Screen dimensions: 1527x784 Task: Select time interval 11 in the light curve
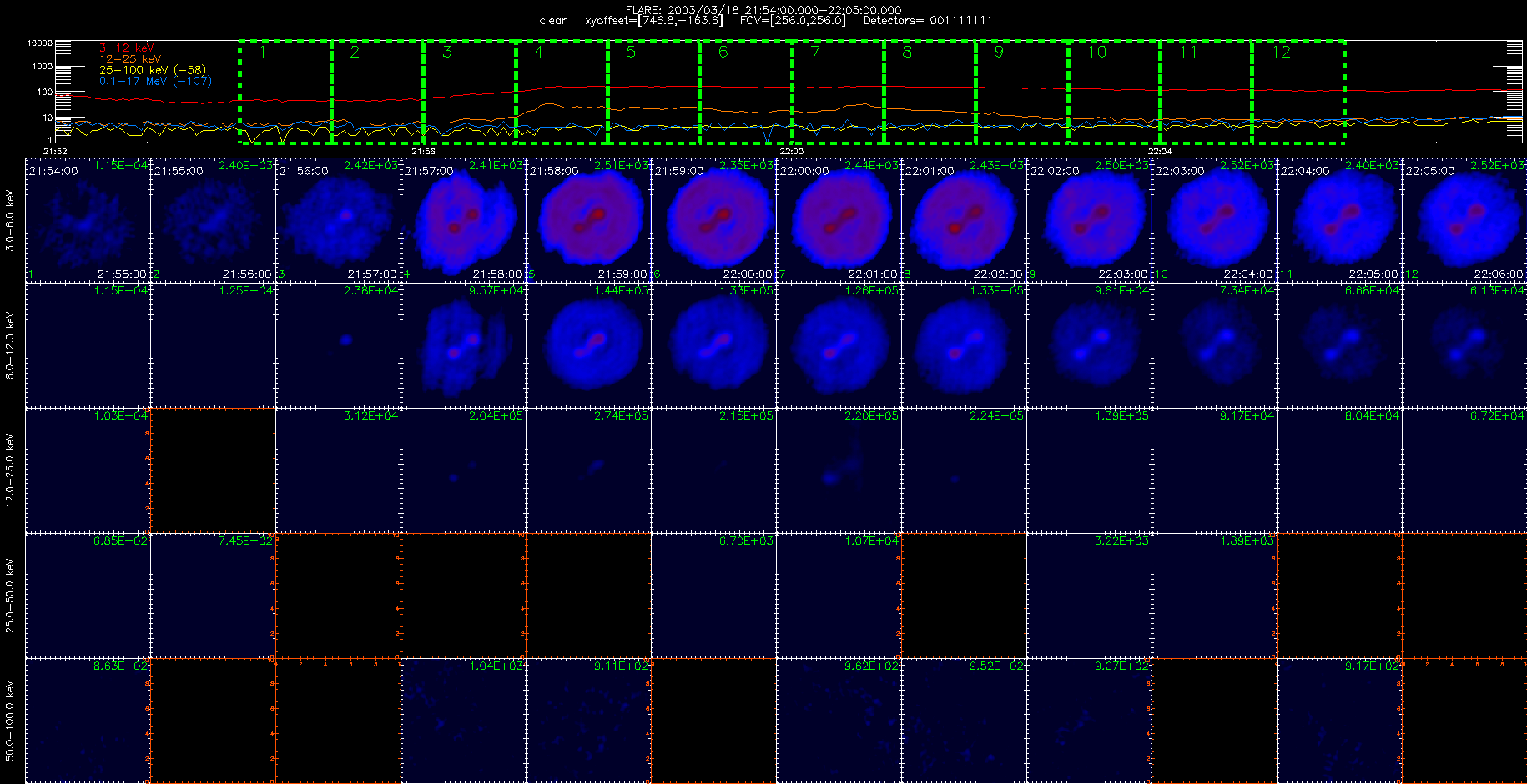pyautogui.click(x=1207, y=92)
